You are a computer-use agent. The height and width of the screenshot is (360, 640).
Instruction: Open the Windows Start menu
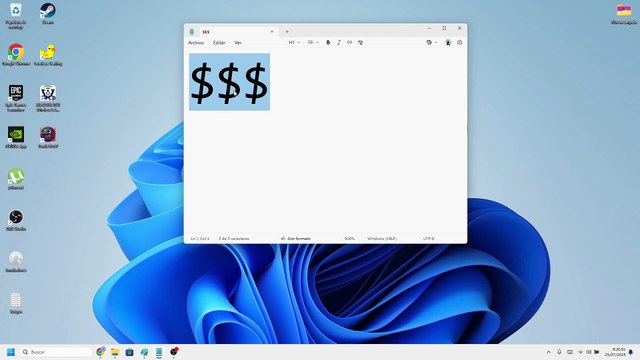coord(11,352)
